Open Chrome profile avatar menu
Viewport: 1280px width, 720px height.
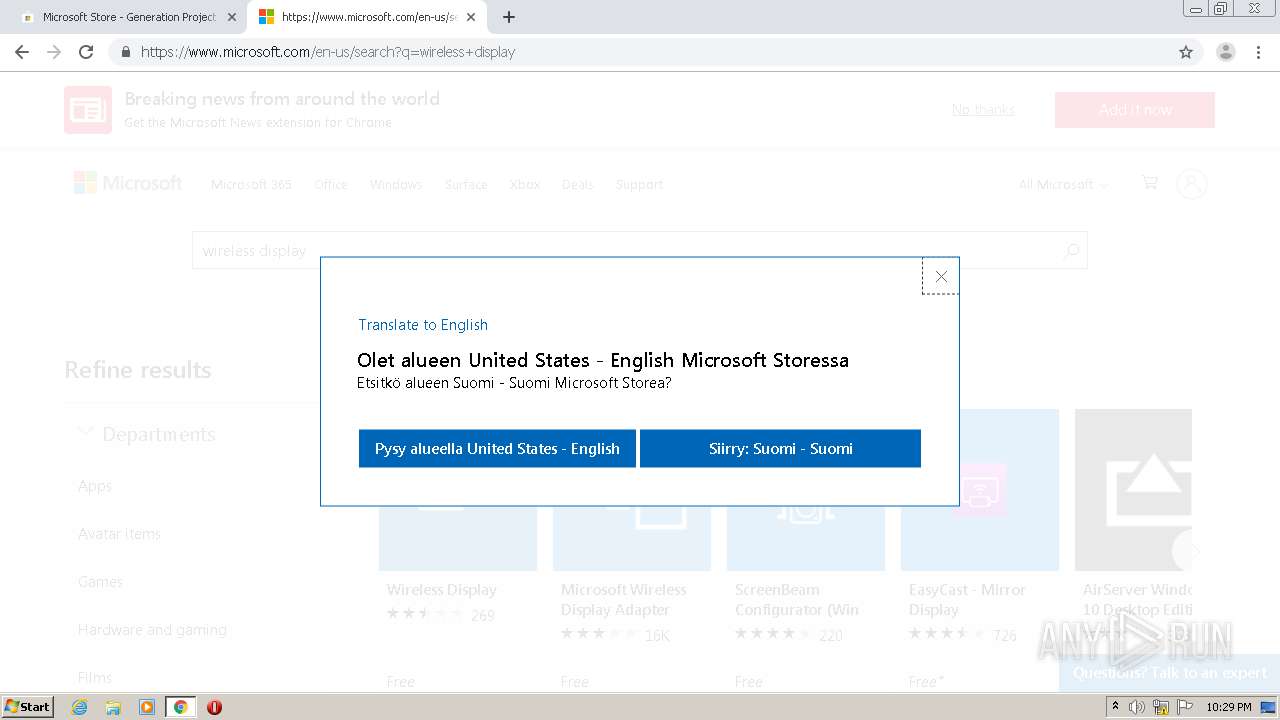point(1226,52)
